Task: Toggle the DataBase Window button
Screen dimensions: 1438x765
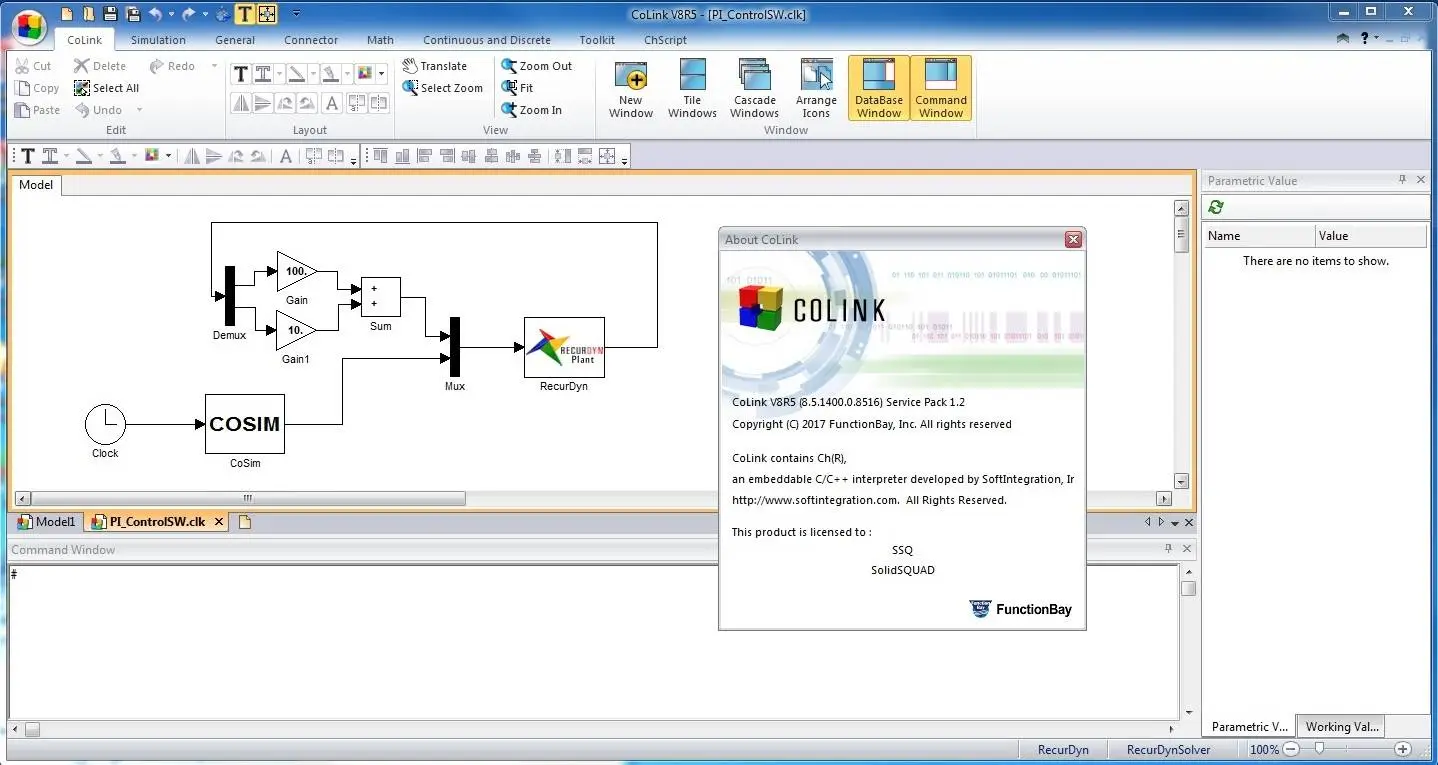Action: 879,89
